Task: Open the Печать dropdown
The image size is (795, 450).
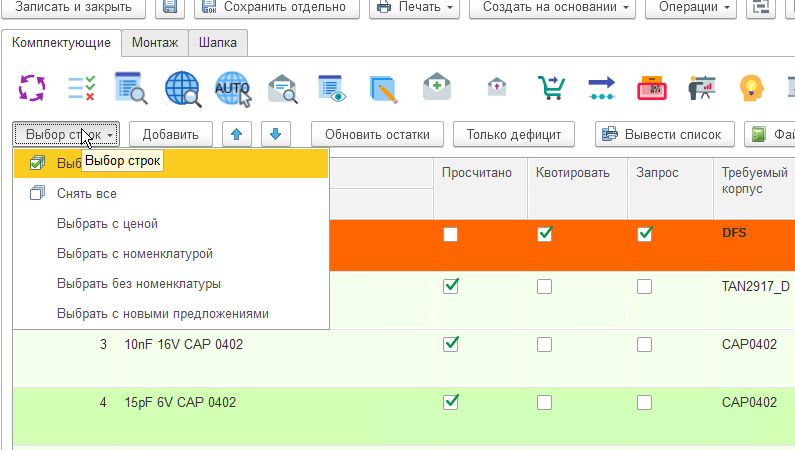Action: [413, 7]
